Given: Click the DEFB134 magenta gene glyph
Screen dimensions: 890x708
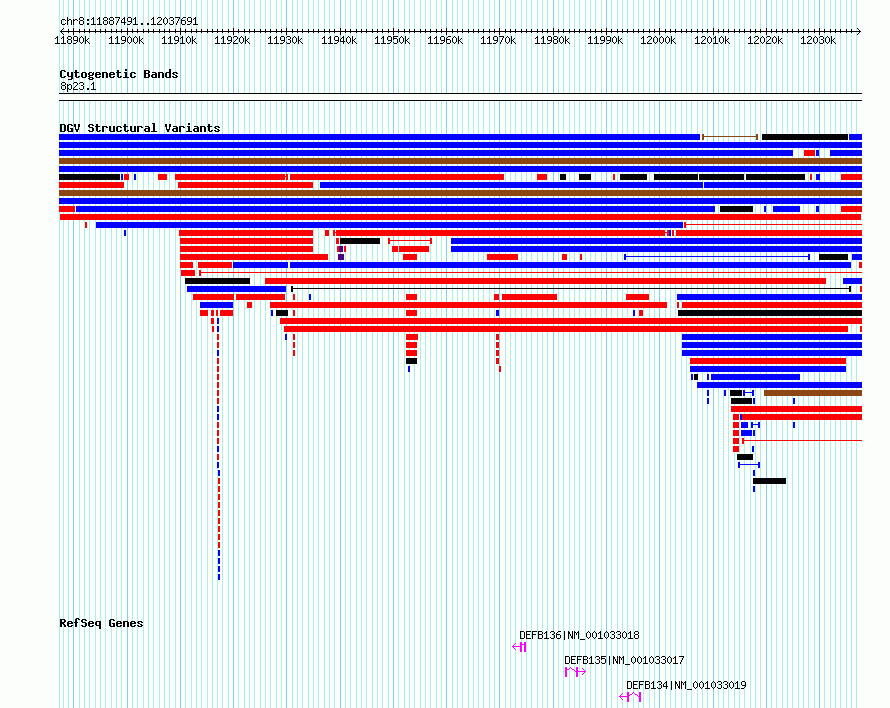Looking at the screenshot, I should coord(630,697).
